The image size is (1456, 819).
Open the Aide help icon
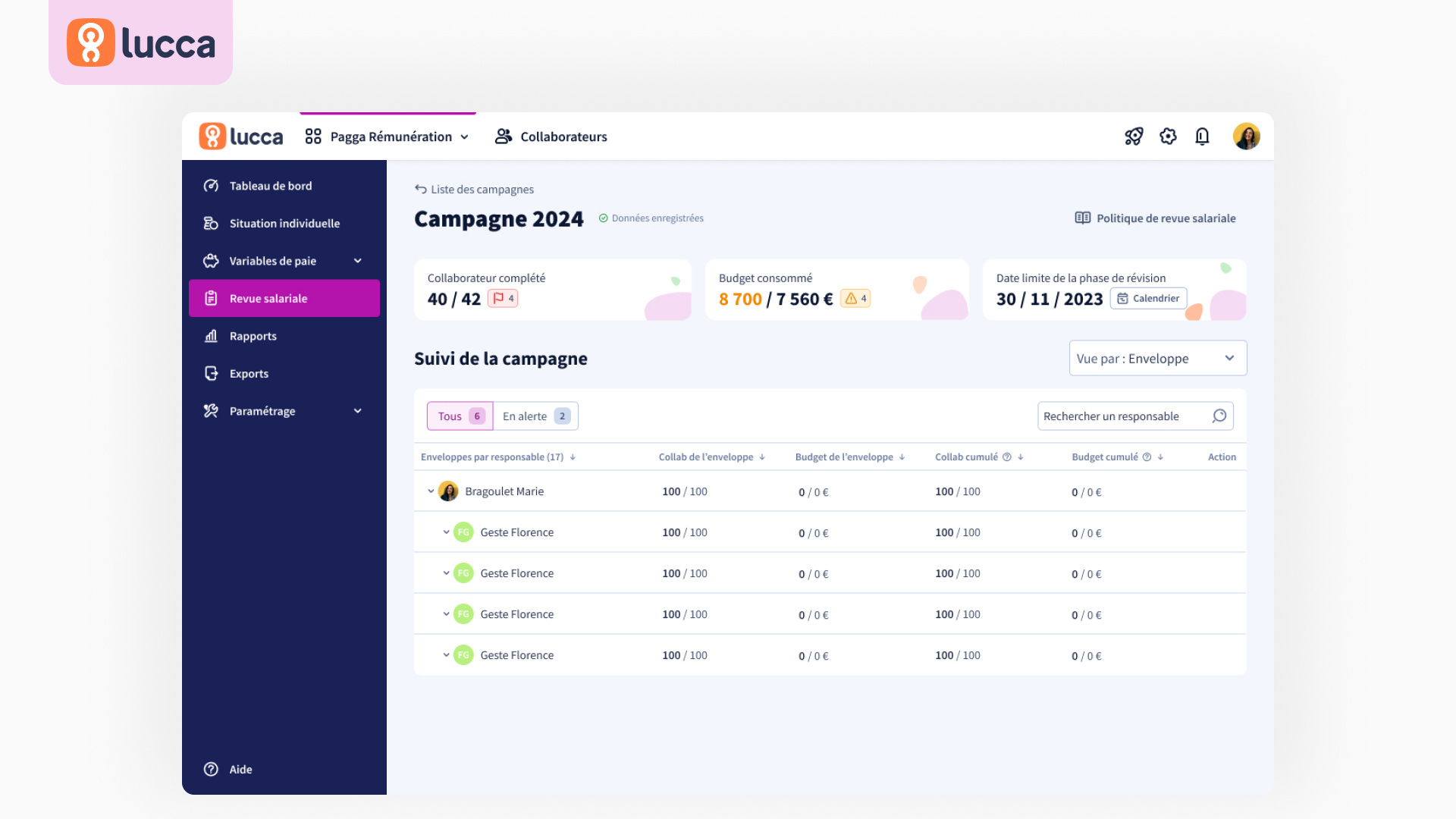[211, 769]
